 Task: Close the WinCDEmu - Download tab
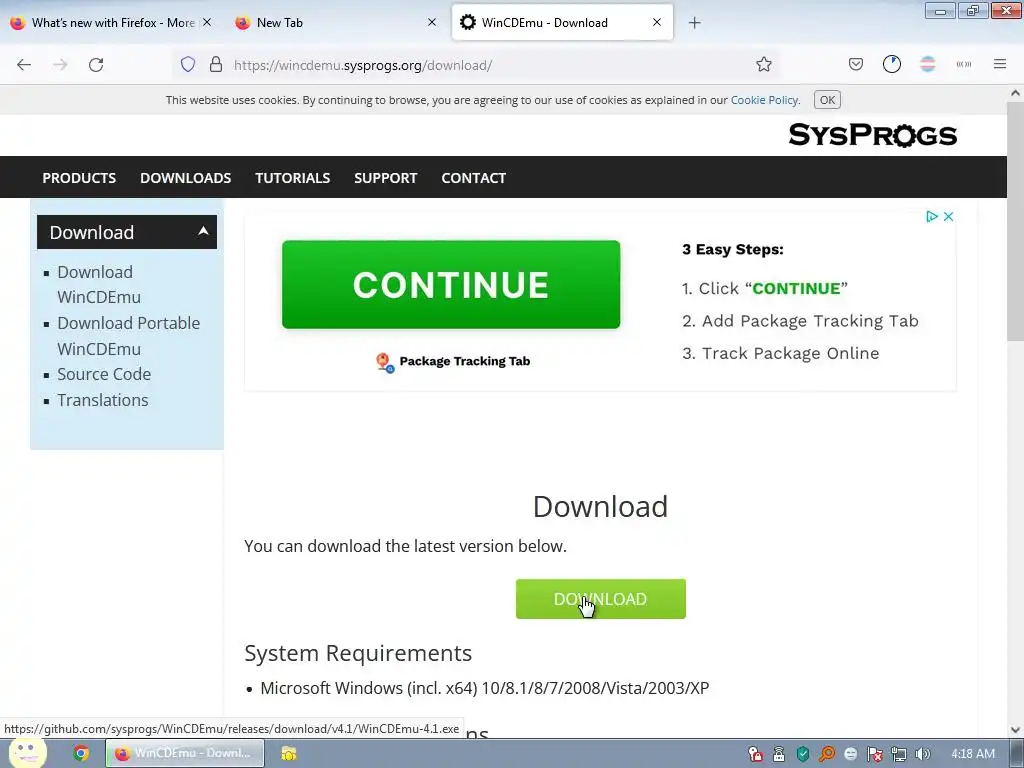coord(657,22)
